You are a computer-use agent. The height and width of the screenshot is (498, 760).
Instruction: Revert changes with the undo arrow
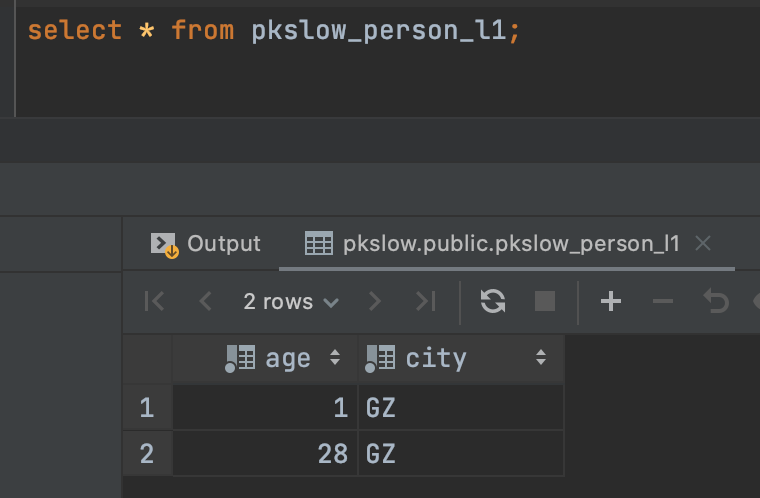pos(716,302)
